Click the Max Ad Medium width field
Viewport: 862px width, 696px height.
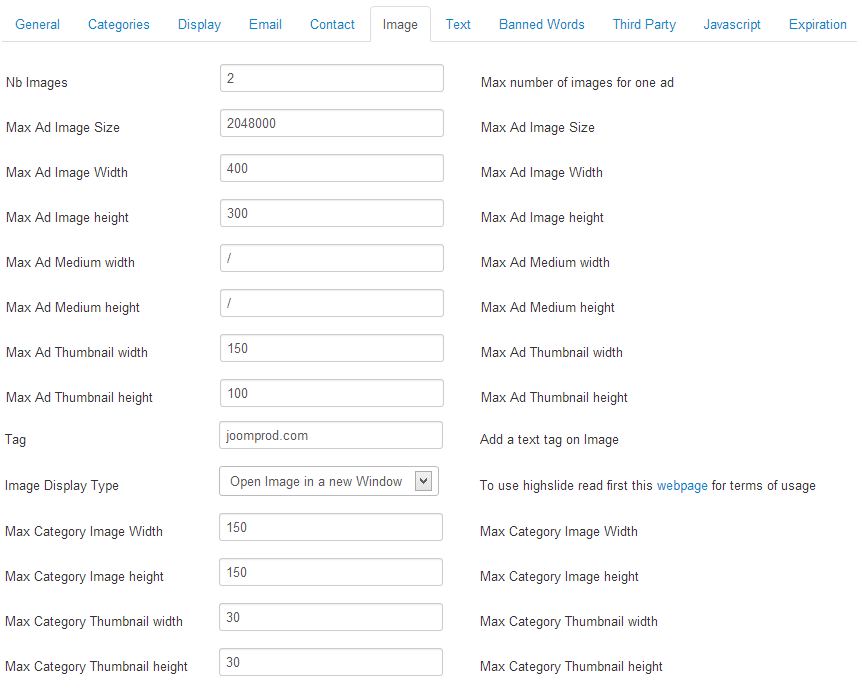tap(331, 258)
